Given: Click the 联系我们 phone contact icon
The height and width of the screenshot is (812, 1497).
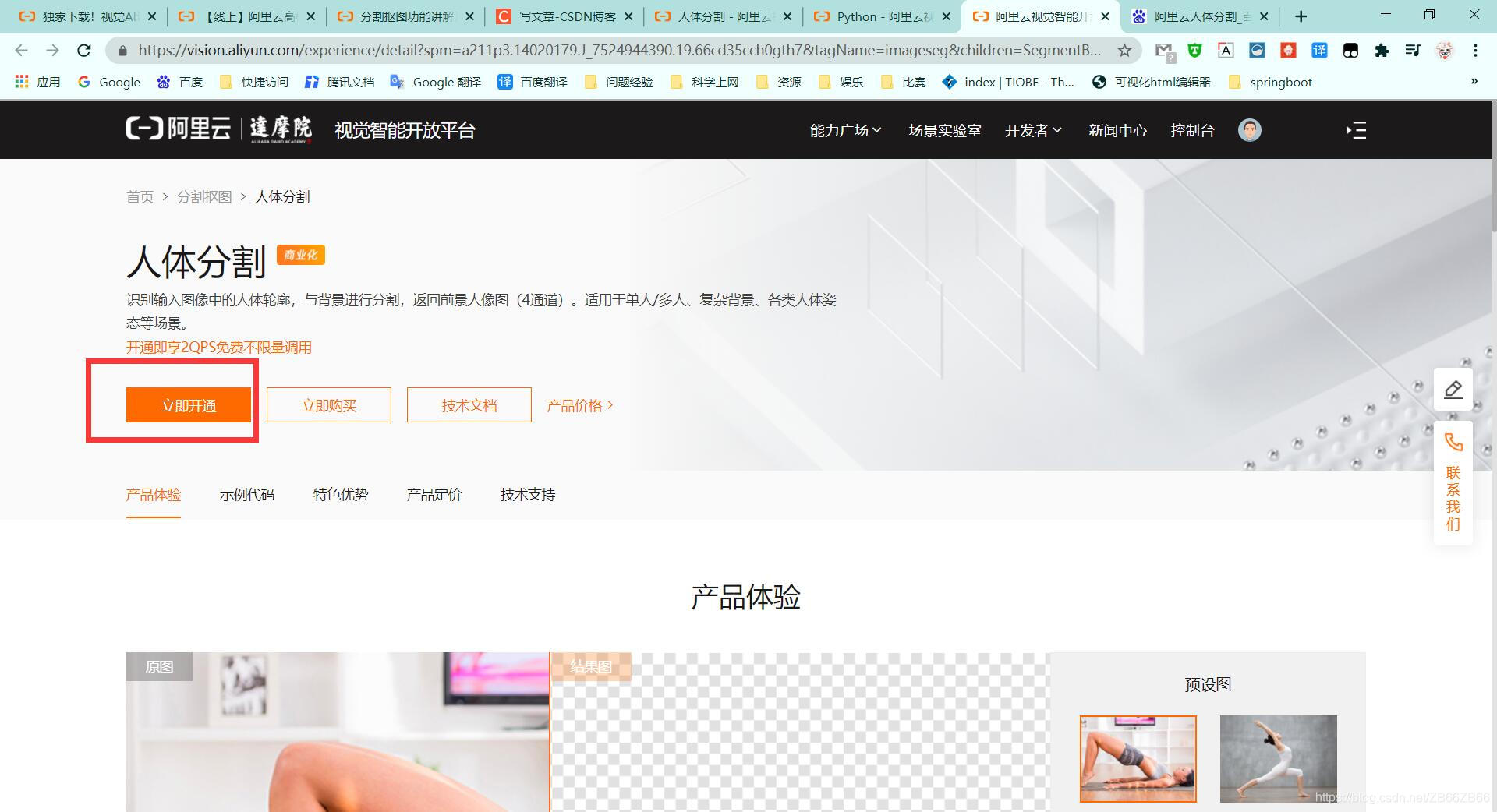Looking at the screenshot, I should 1453,441.
